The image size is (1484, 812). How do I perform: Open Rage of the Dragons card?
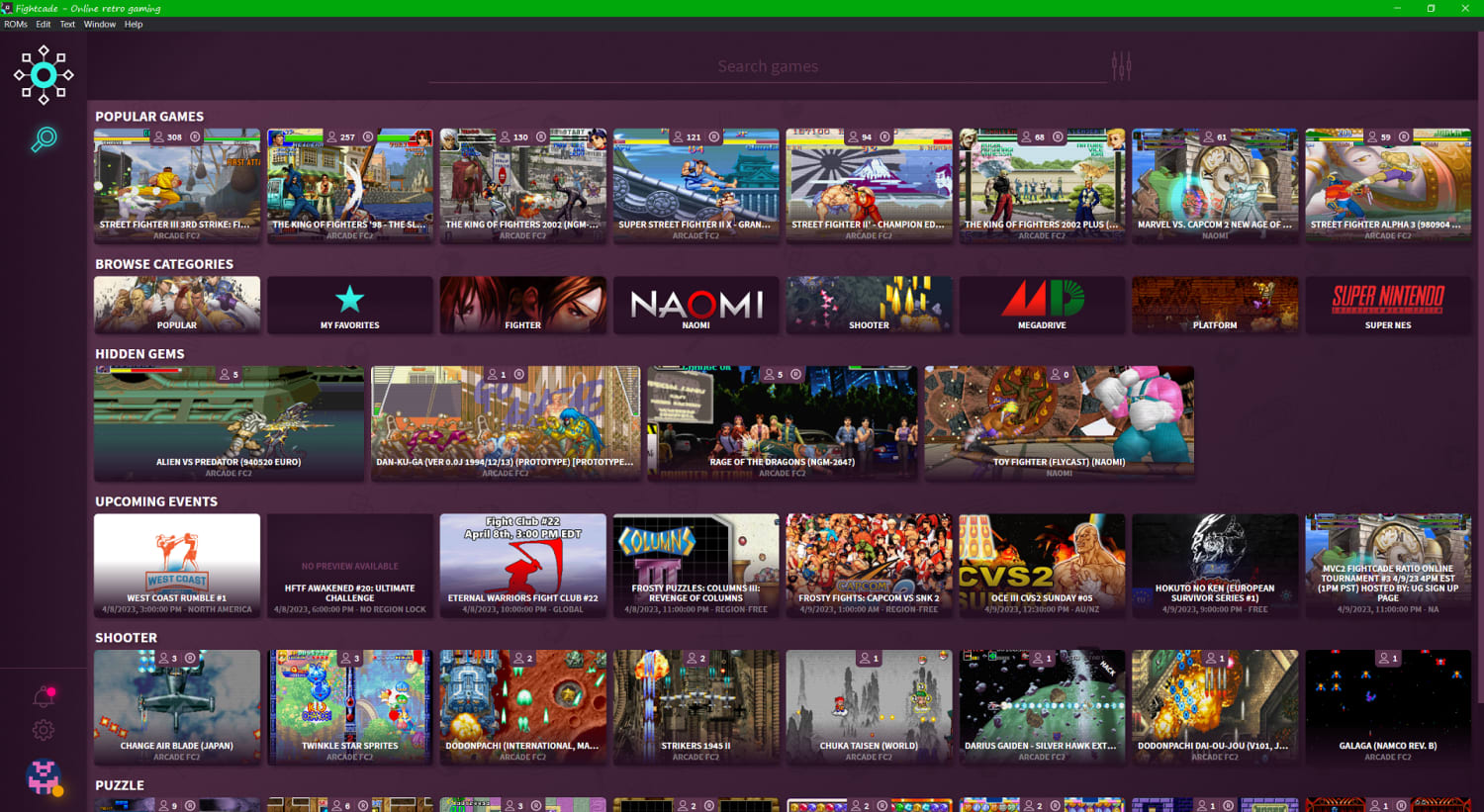[783, 423]
